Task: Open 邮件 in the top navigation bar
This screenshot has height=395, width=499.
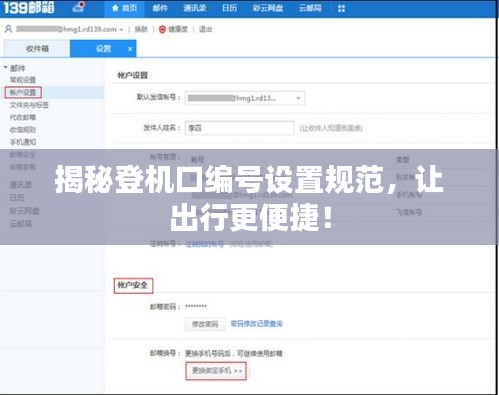Action: point(160,8)
